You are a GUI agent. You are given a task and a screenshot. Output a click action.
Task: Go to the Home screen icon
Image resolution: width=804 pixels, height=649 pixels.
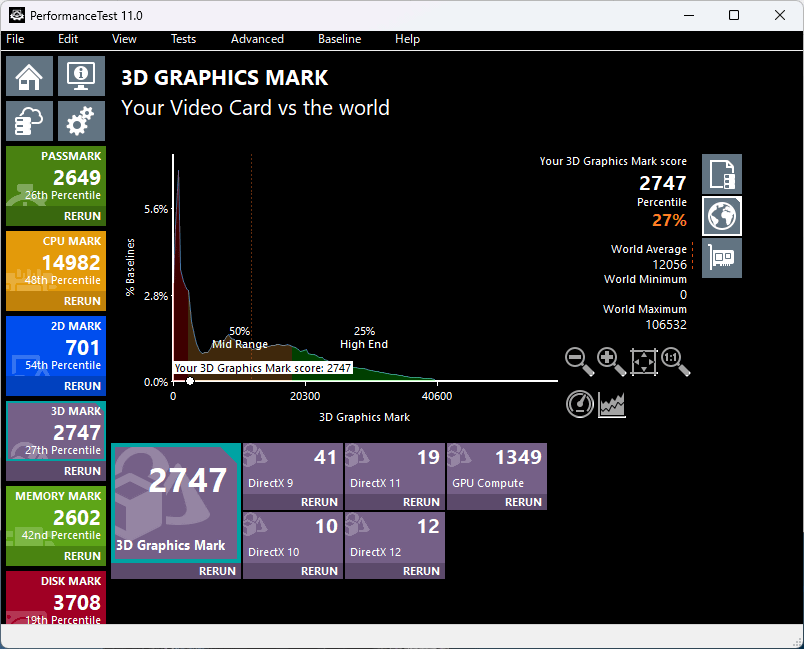pyautogui.click(x=29, y=76)
